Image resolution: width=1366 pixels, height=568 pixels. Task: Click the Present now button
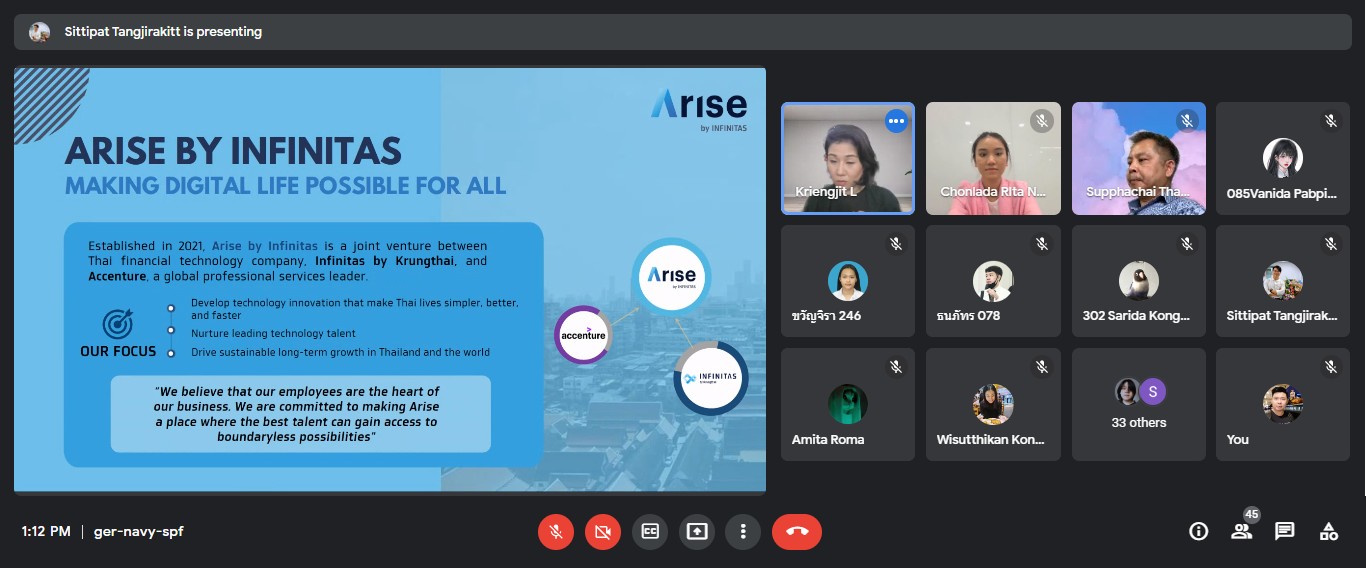point(697,532)
